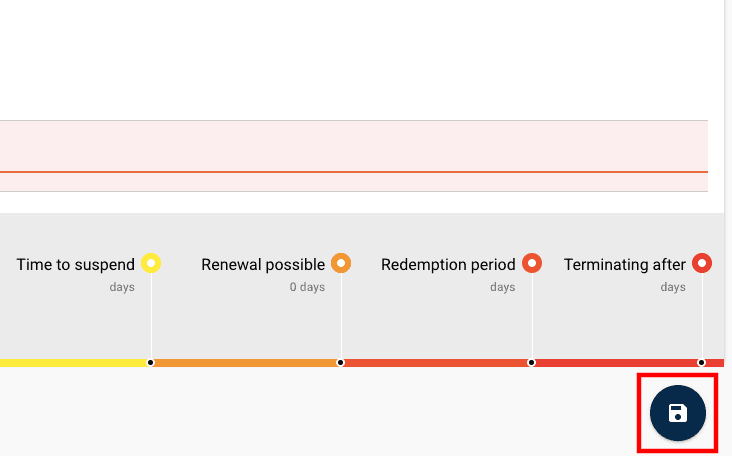
Task: Click the orange segment of the timeline bar
Action: [x=245, y=362]
